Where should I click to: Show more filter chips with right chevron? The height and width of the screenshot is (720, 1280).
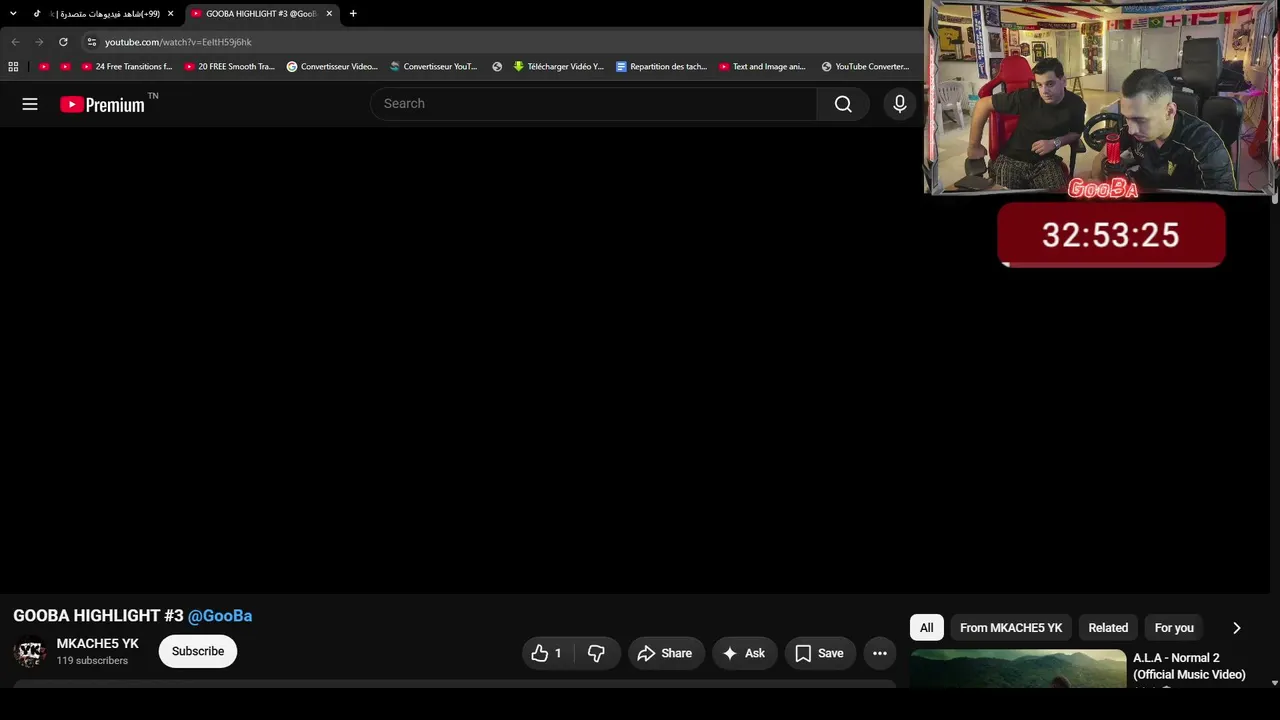[x=1236, y=628]
